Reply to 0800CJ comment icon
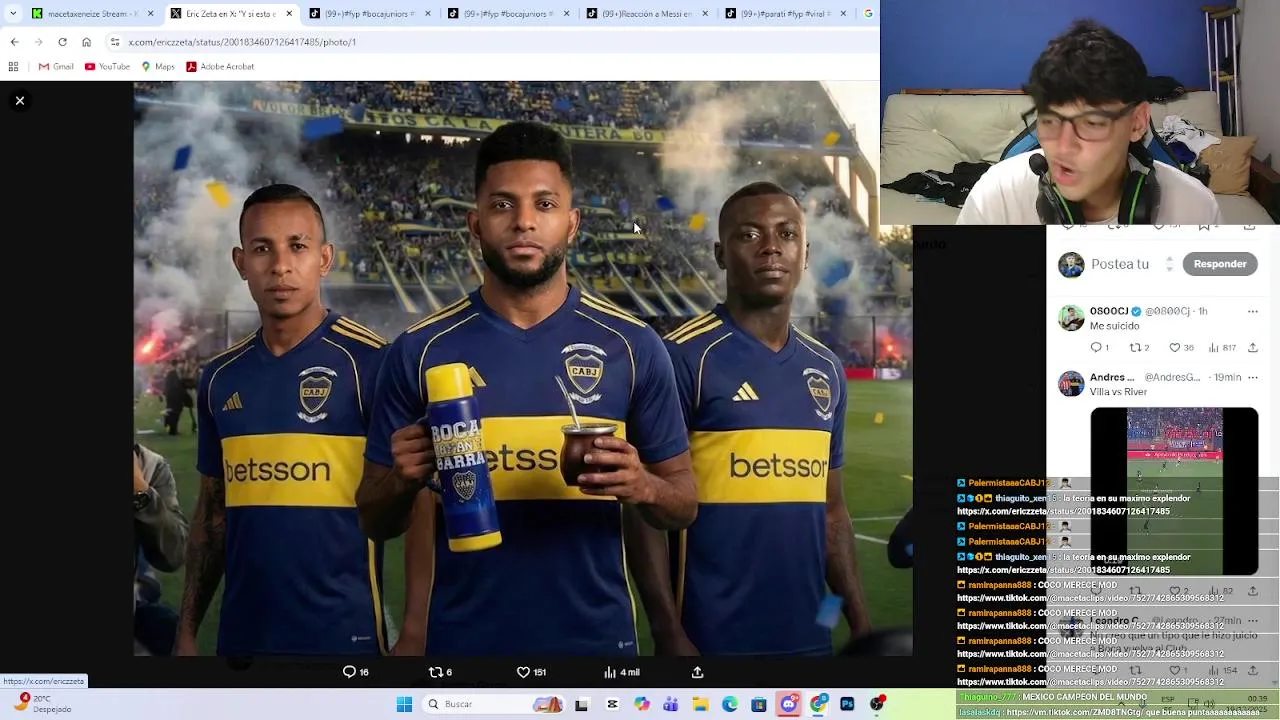The image size is (1280, 720). tap(1097, 347)
